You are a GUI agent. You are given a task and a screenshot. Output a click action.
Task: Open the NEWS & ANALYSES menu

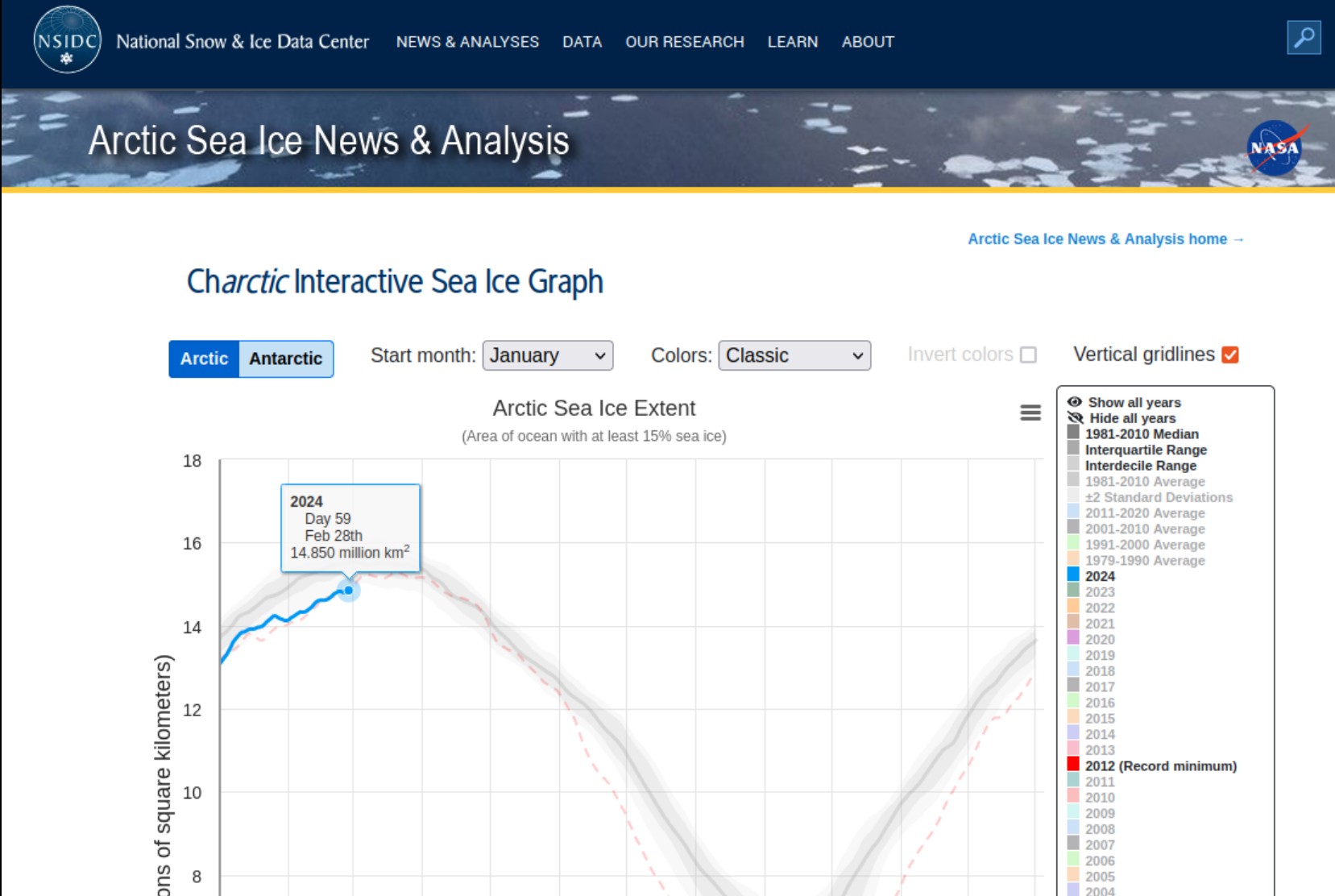[x=467, y=42]
